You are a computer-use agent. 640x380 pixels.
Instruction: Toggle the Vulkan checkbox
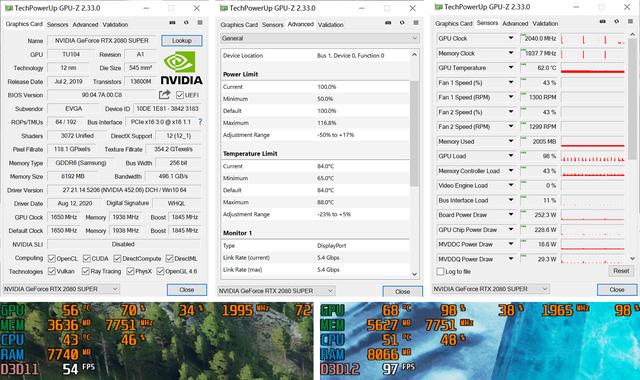click(51, 271)
